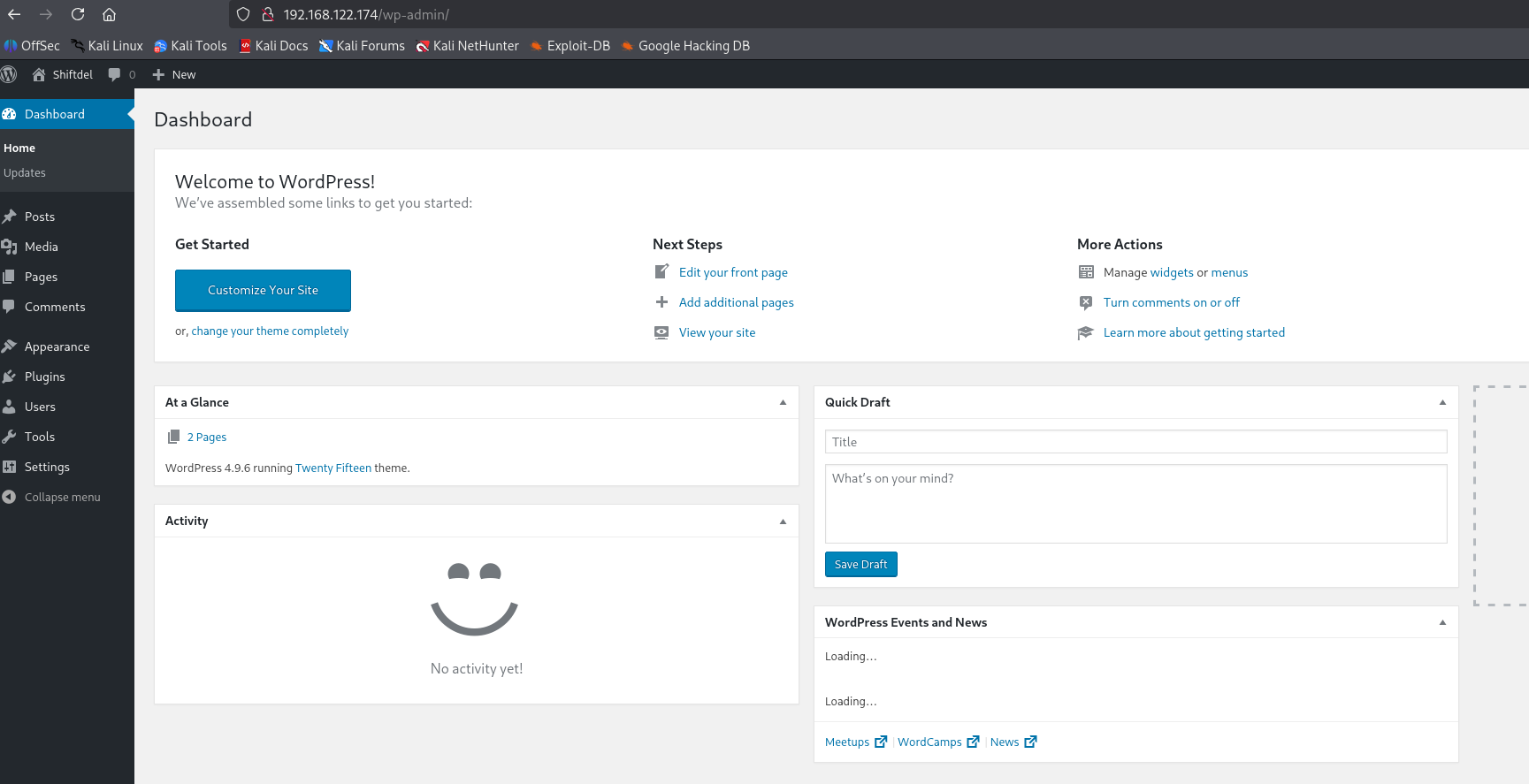Click the external link icon beside Meetups

[881, 742]
